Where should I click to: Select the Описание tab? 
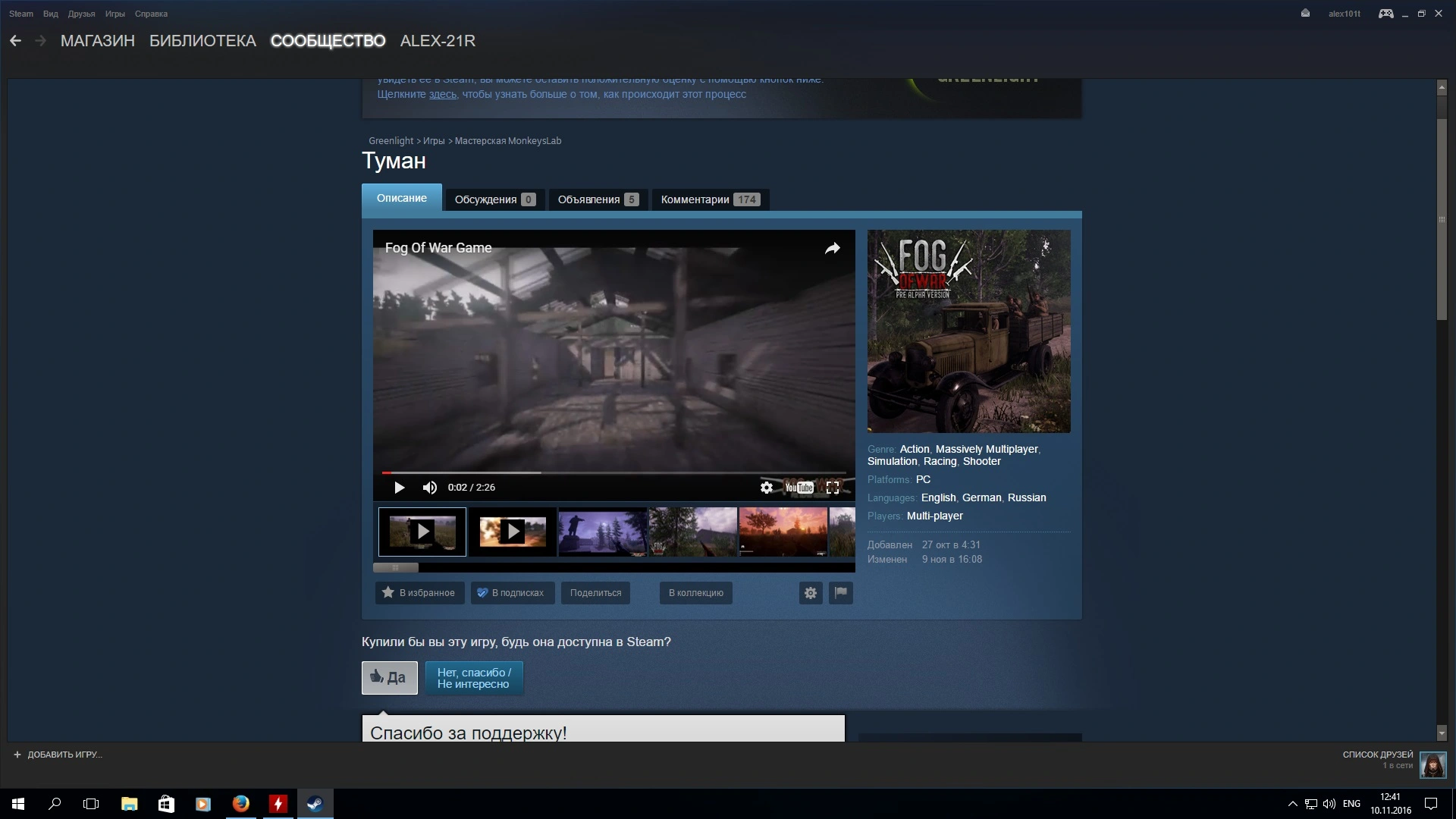[x=402, y=198]
